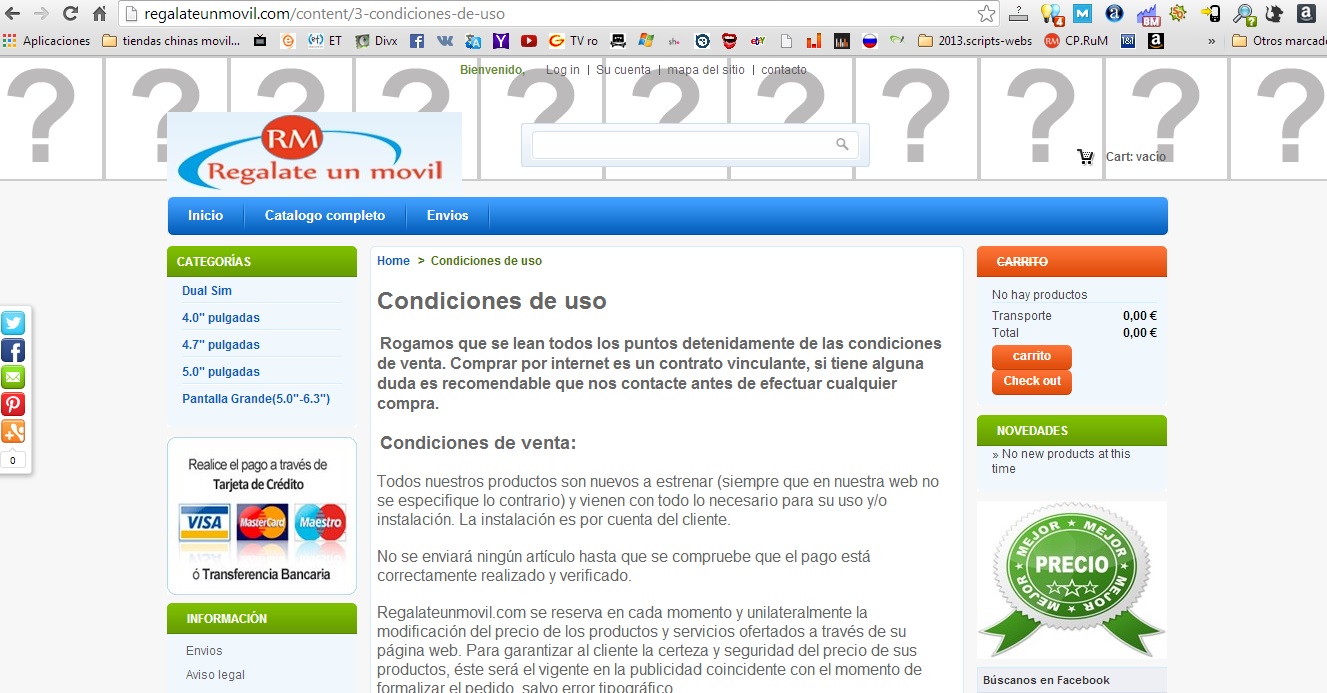The image size is (1327, 693).
Task: Click the NOVEDADES block header
Action: (1072, 431)
